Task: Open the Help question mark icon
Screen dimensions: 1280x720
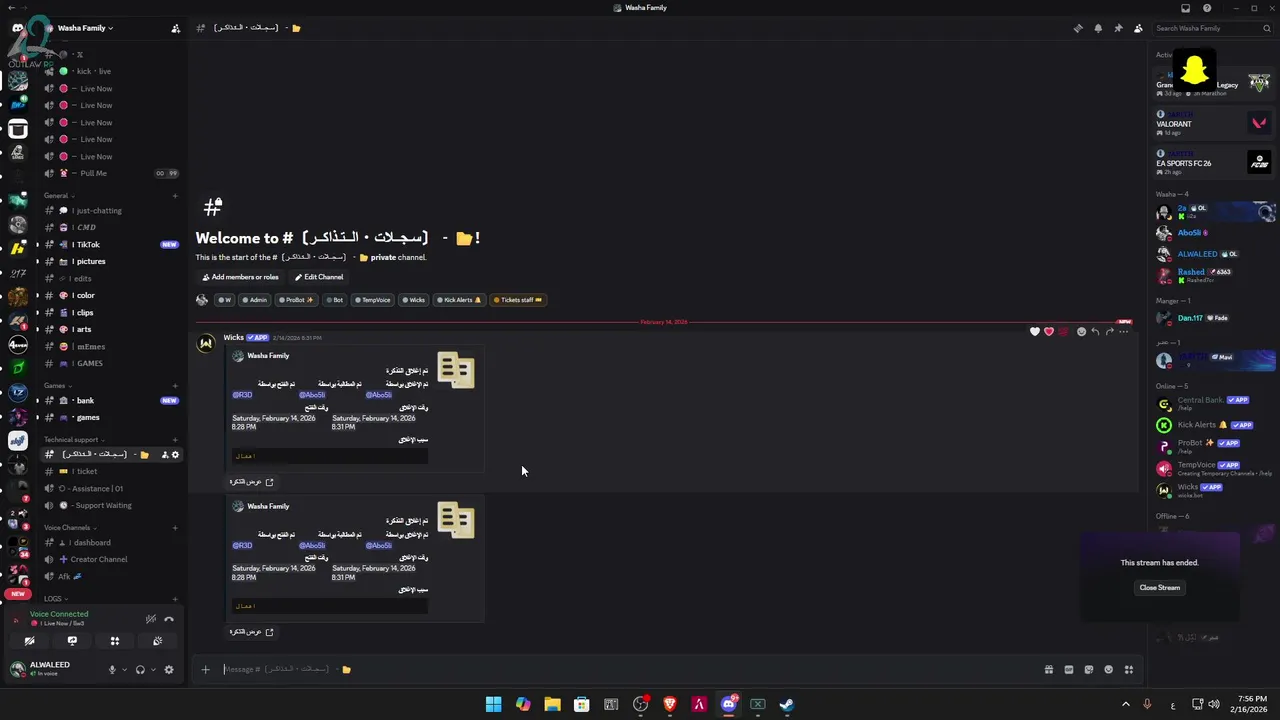Action: point(1207,8)
